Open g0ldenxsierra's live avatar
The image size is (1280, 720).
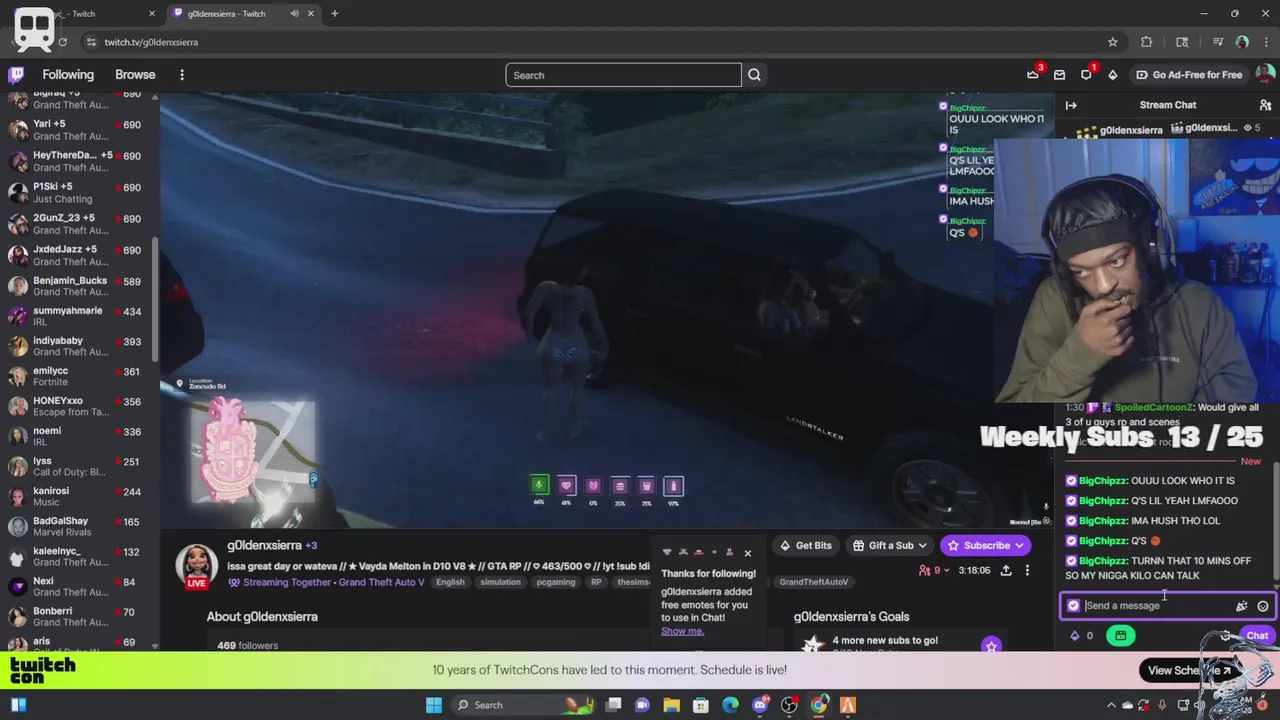pyautogui.click(x=197, y=566)
